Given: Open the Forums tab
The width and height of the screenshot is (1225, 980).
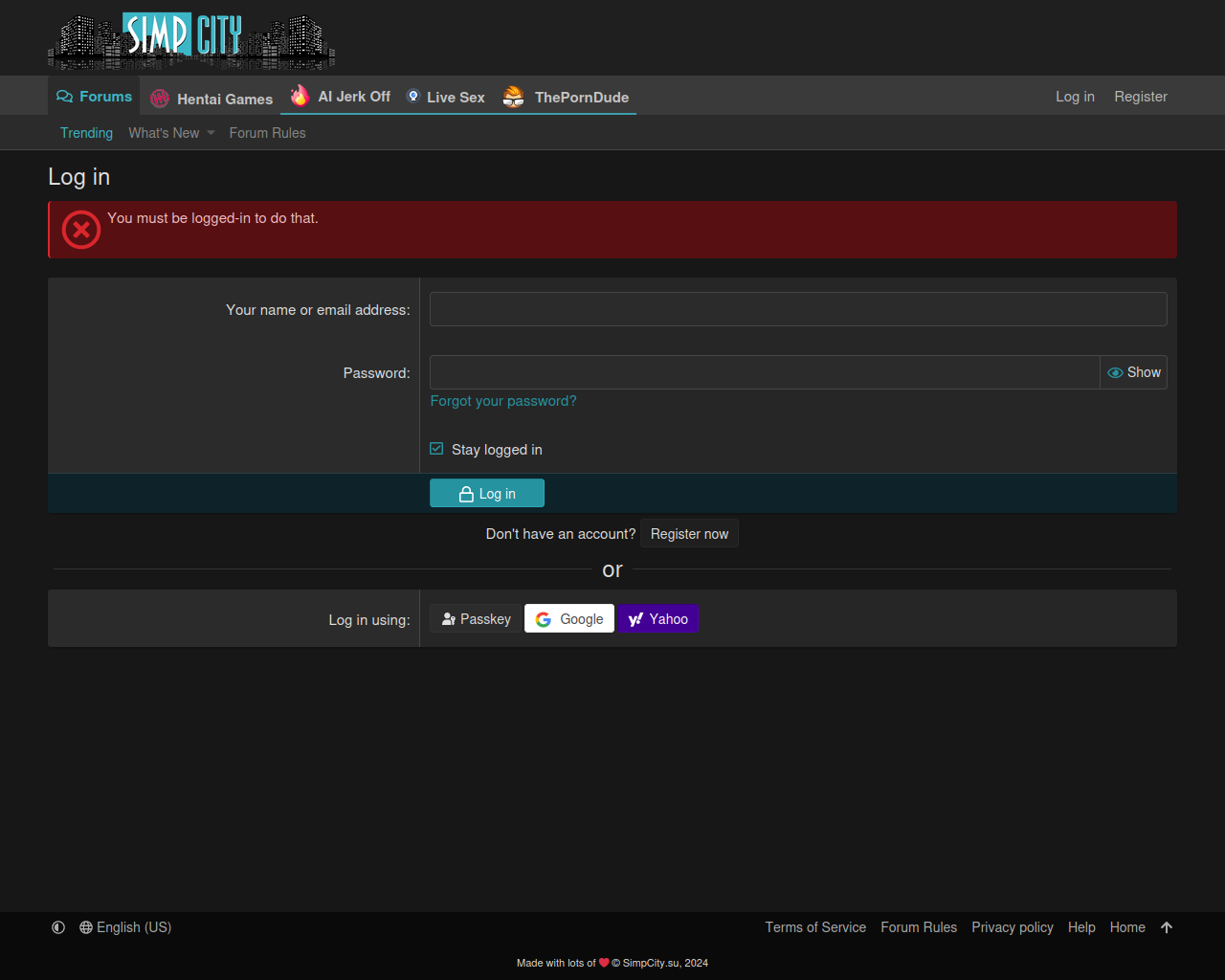Looking at the screenshot, I should (94, 96).
